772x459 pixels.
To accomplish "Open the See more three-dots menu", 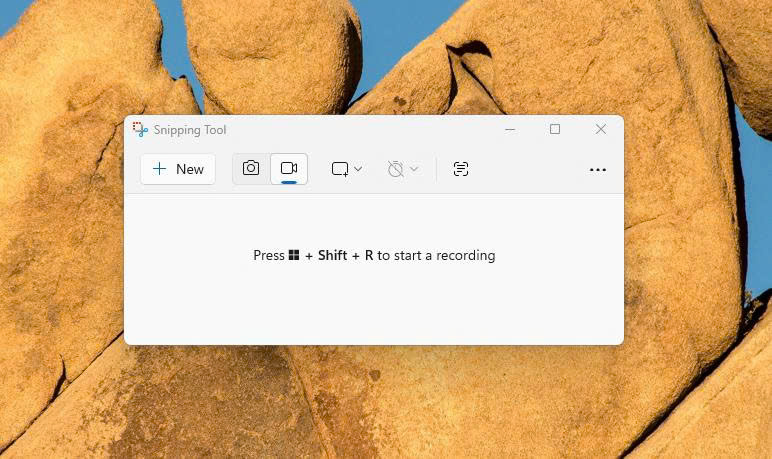I will (x=598, y=170).
